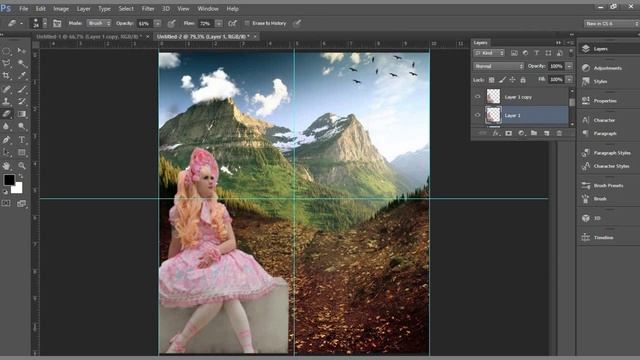Hide the Layer 1 copy layer

point(478,97)
